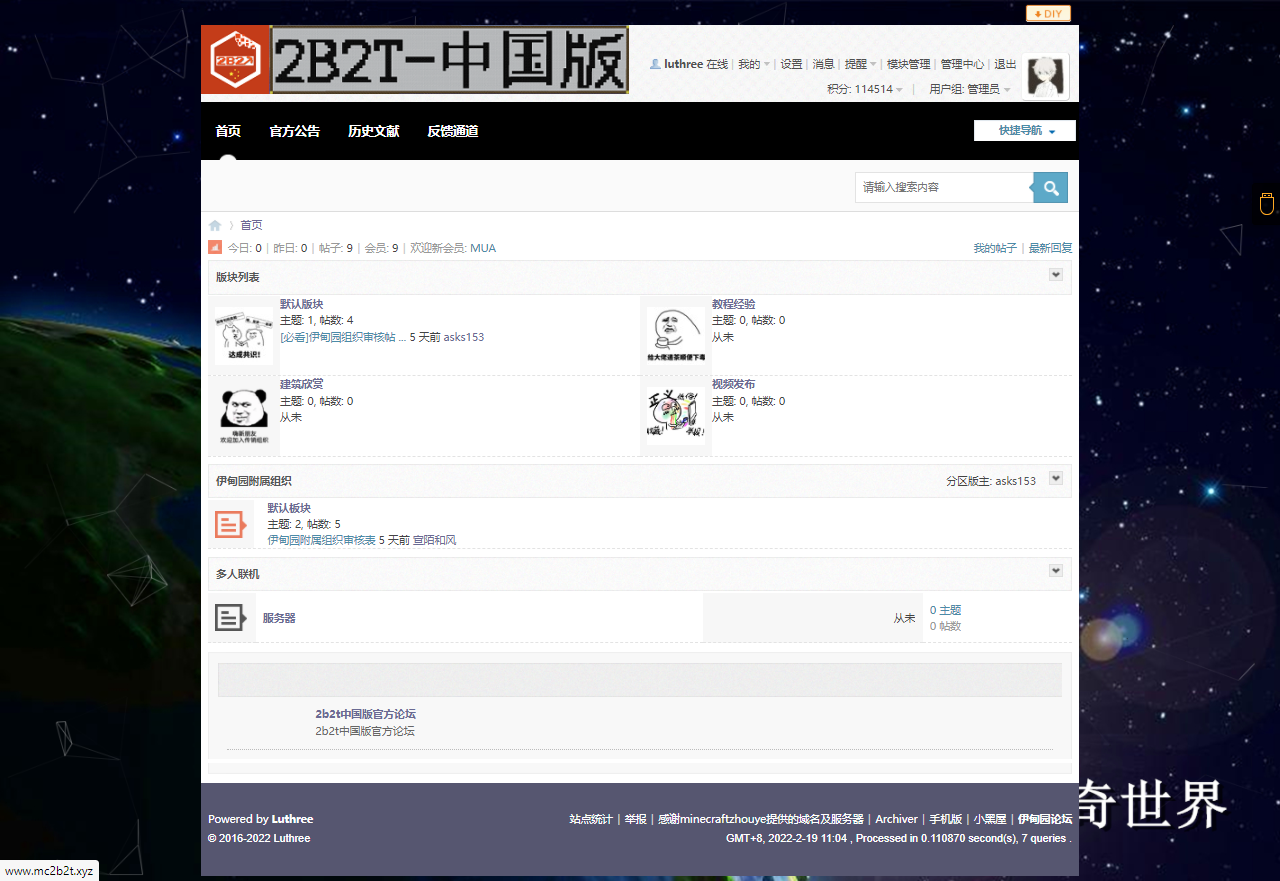1280x881 pixels.
Task: Open the [必看]伊甸园组织审核帖 post link
Action: tap(343, 337)
